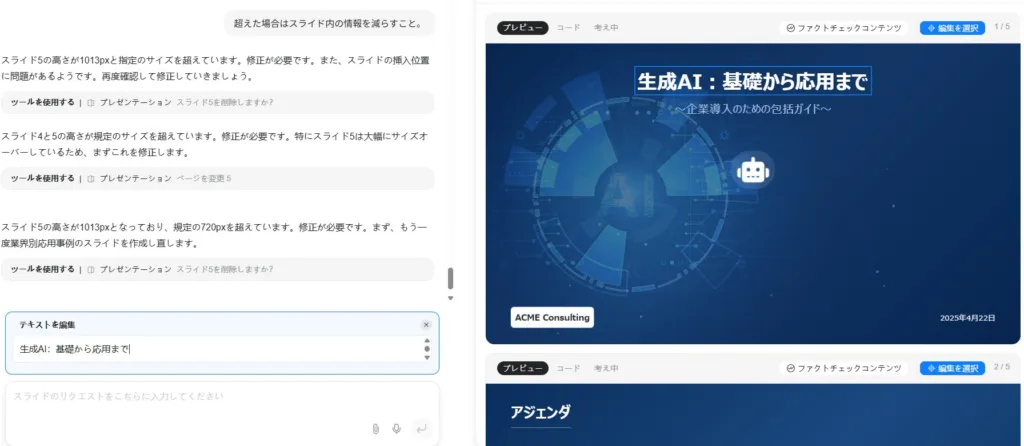Click user message 超えた場合はスライド内の情報を減らすこと。

tap(329, 24)
